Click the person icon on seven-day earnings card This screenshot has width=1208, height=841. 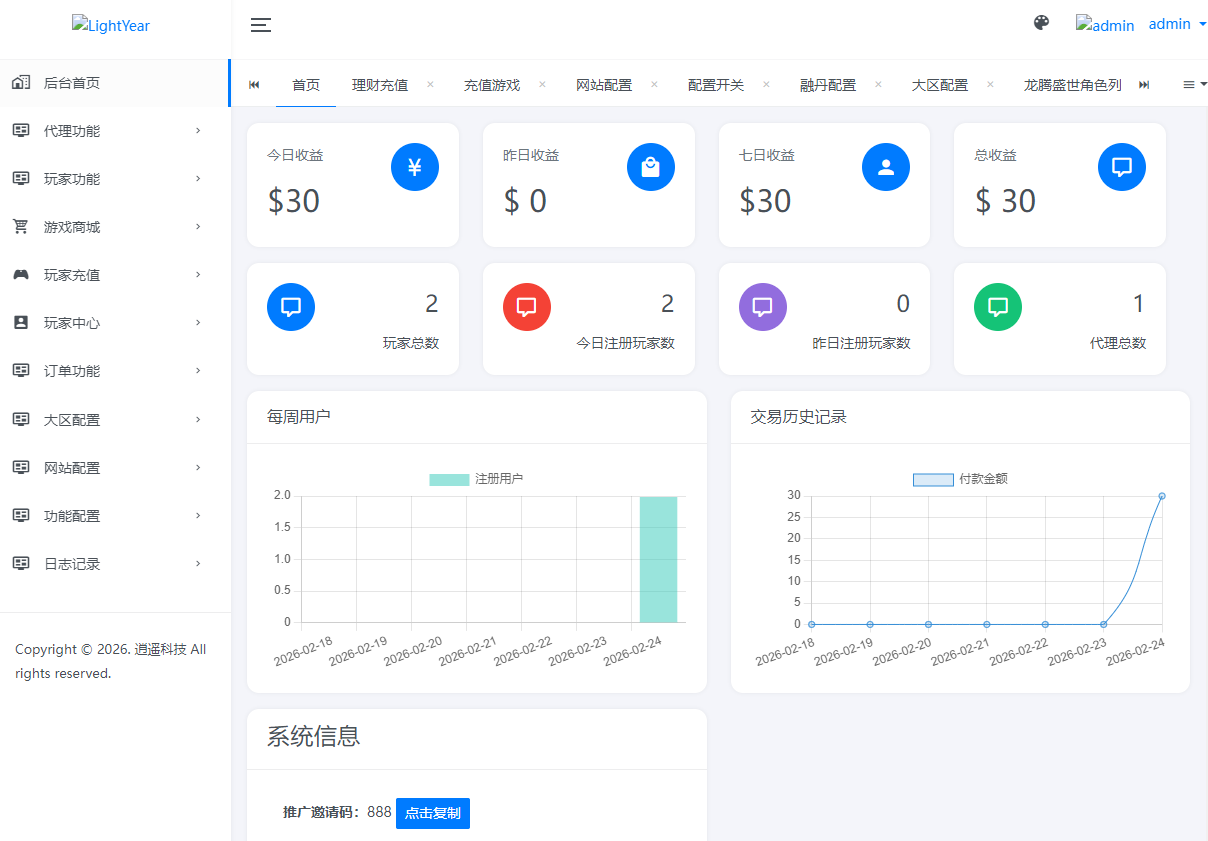pyautogui.click(x=886, y=167)
